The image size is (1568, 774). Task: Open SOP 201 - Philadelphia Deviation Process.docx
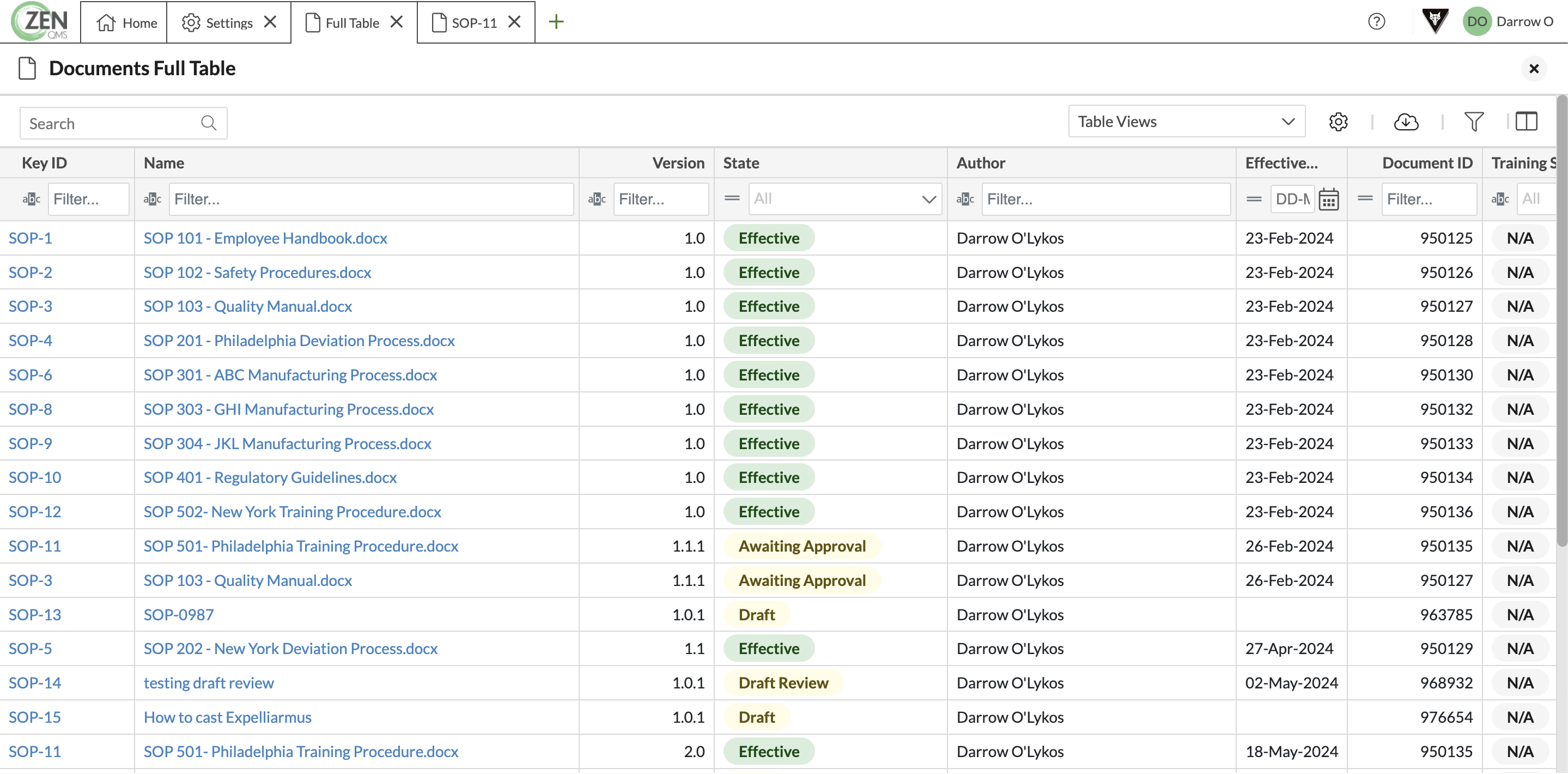pos(299,341)
